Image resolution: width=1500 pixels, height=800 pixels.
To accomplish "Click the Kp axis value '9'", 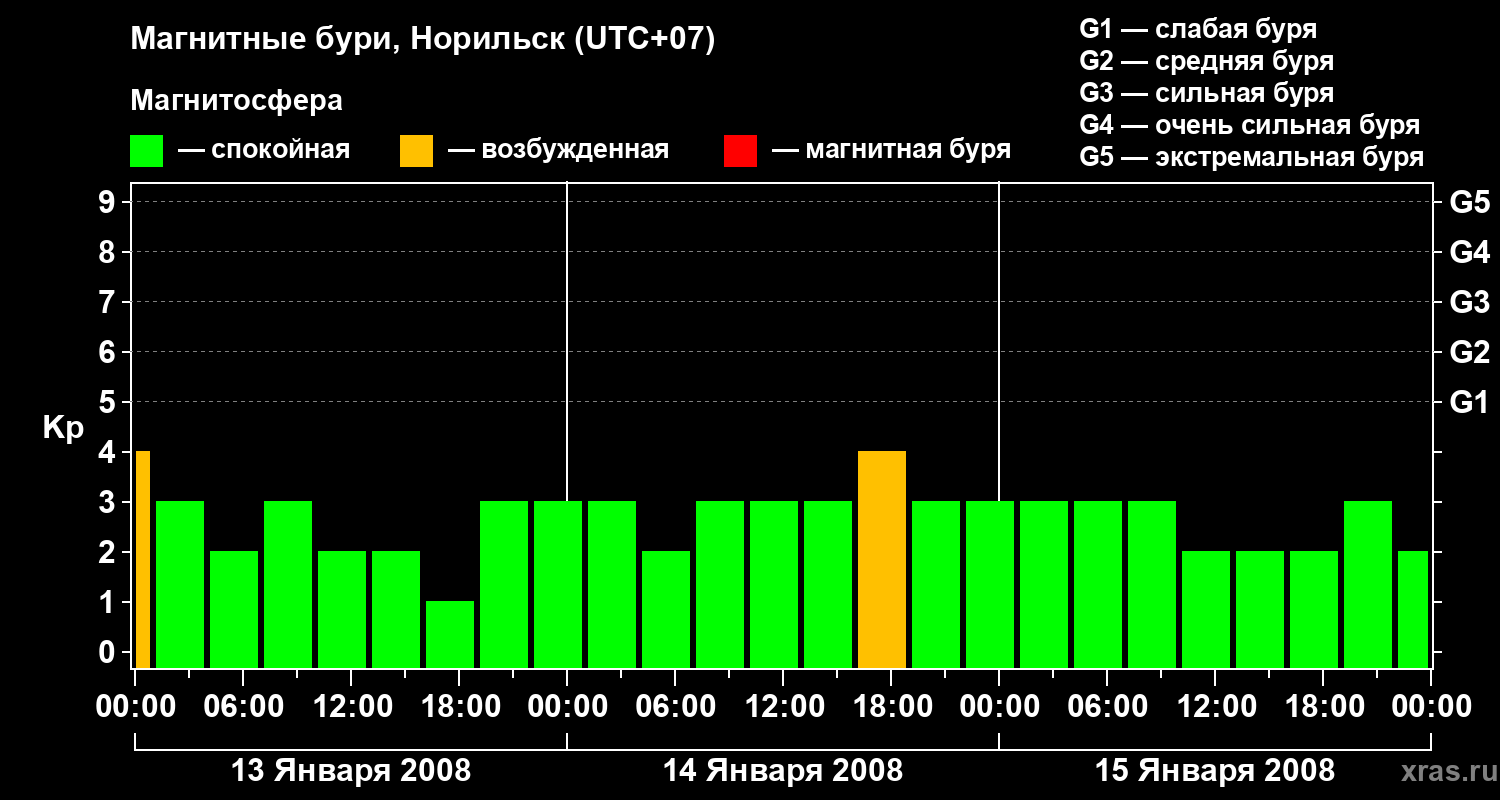I will (108, 203).
